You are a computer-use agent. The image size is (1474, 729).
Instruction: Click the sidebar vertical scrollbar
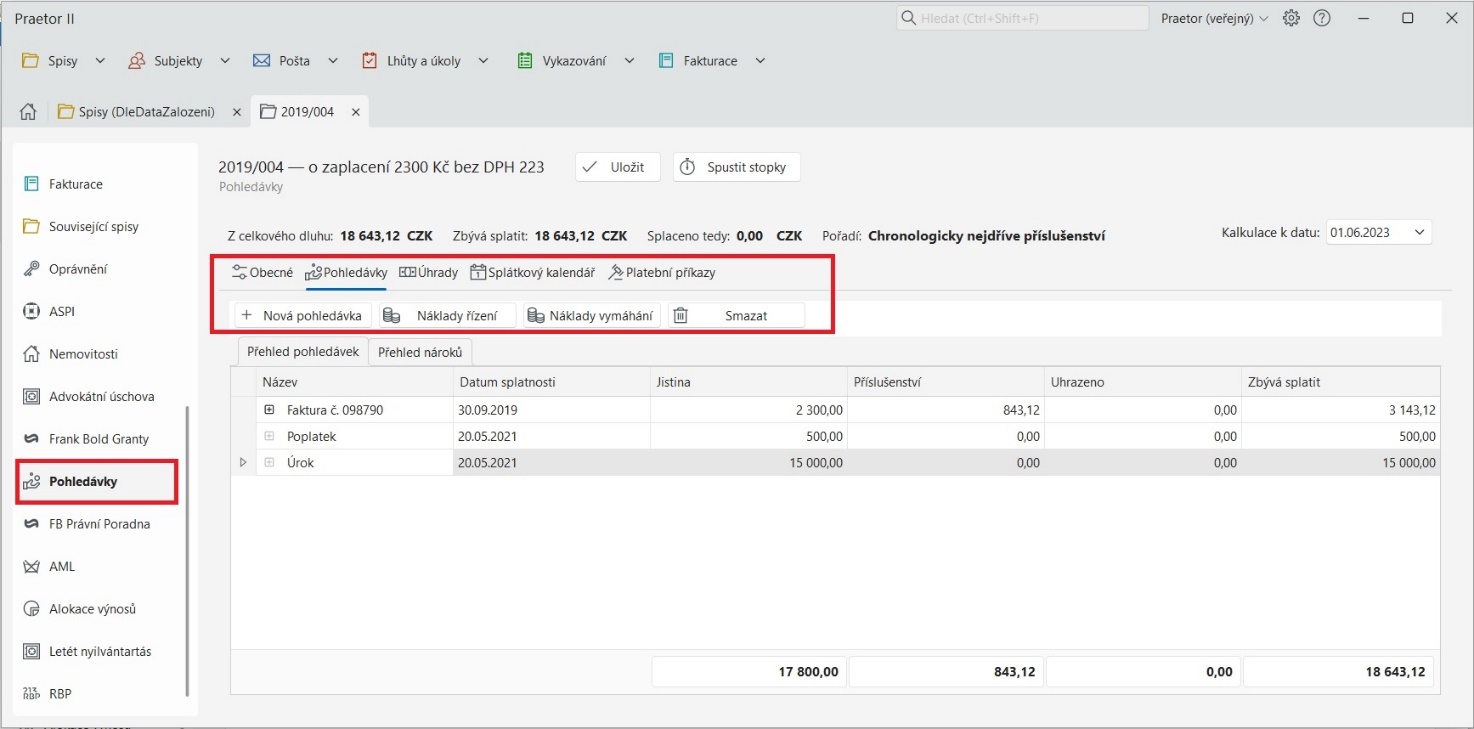(x=187, y=550)
